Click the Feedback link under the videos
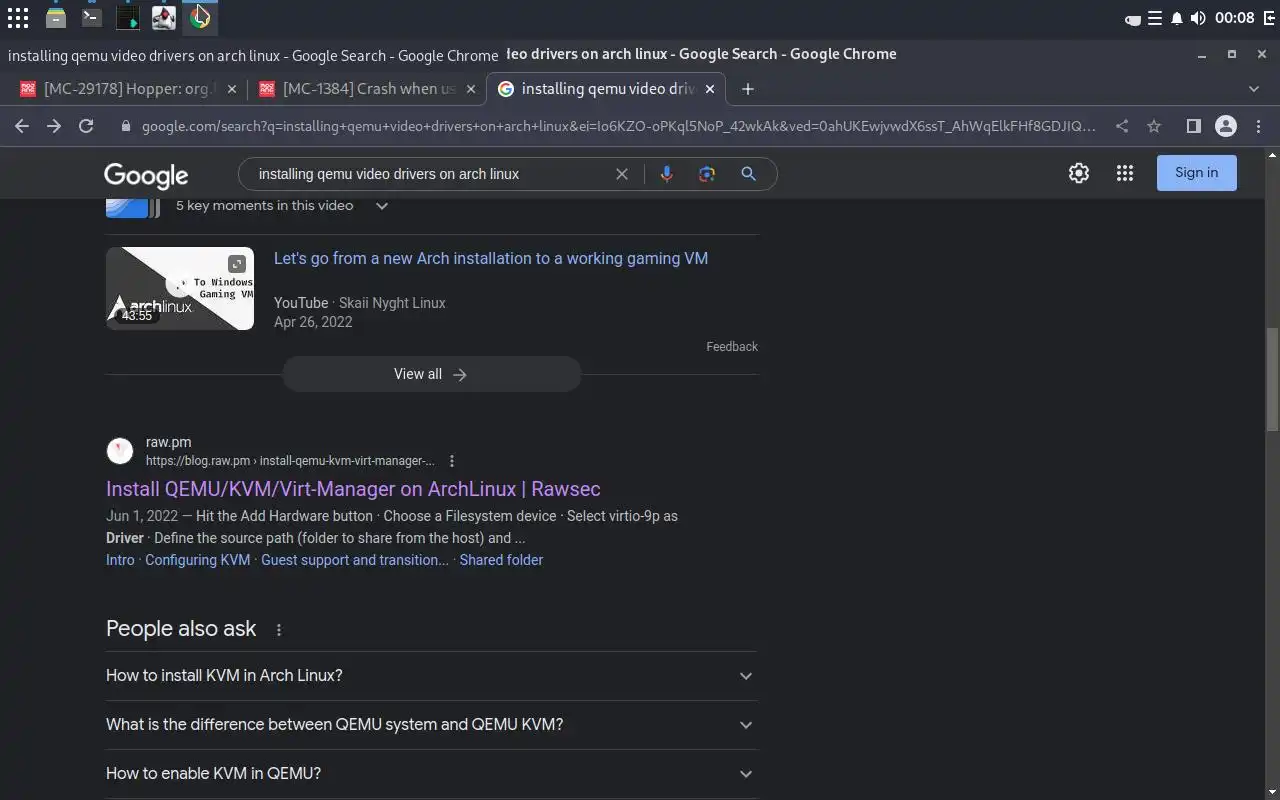 coord(732,347)
